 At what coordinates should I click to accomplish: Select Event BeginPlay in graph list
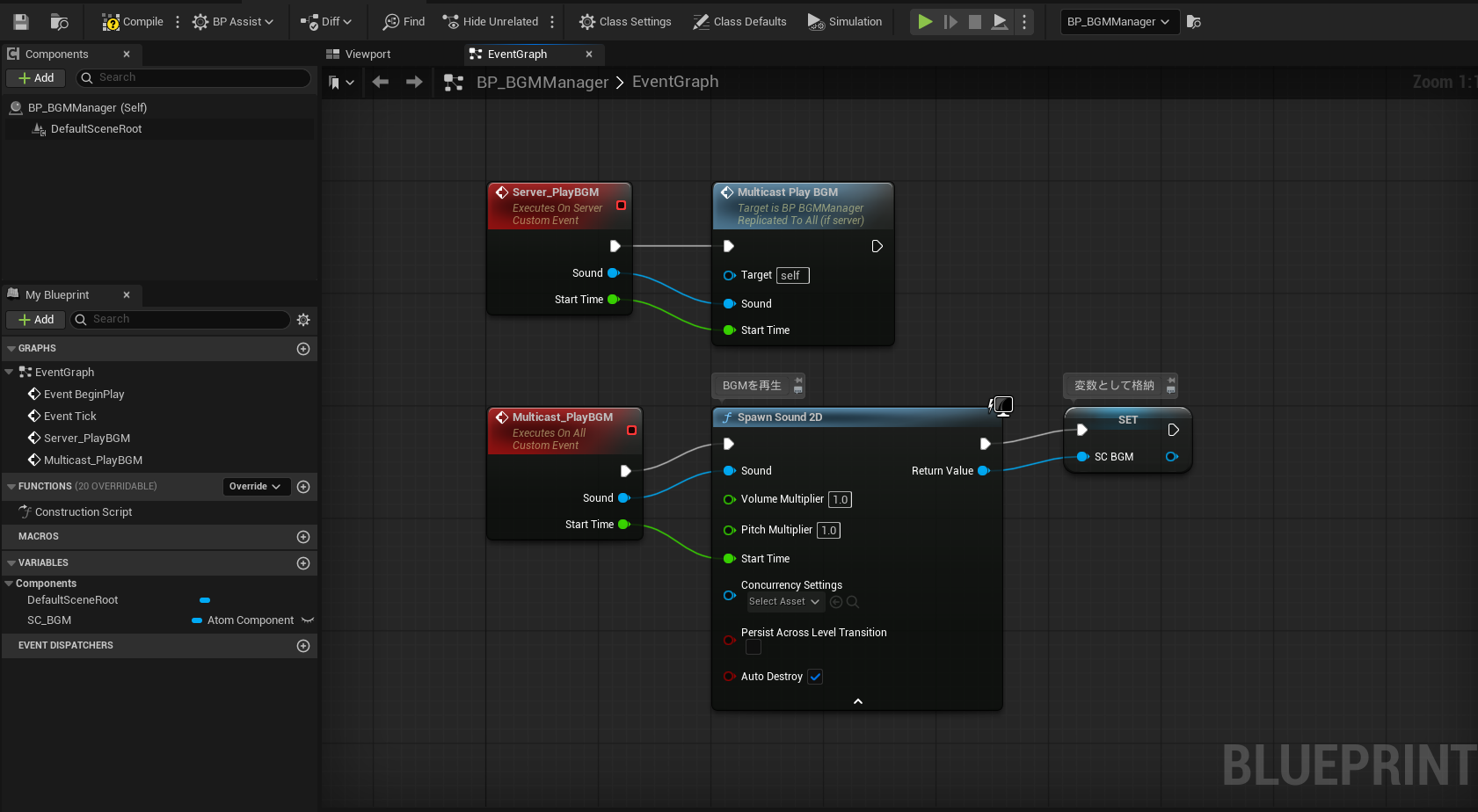(x=84, y=395)
